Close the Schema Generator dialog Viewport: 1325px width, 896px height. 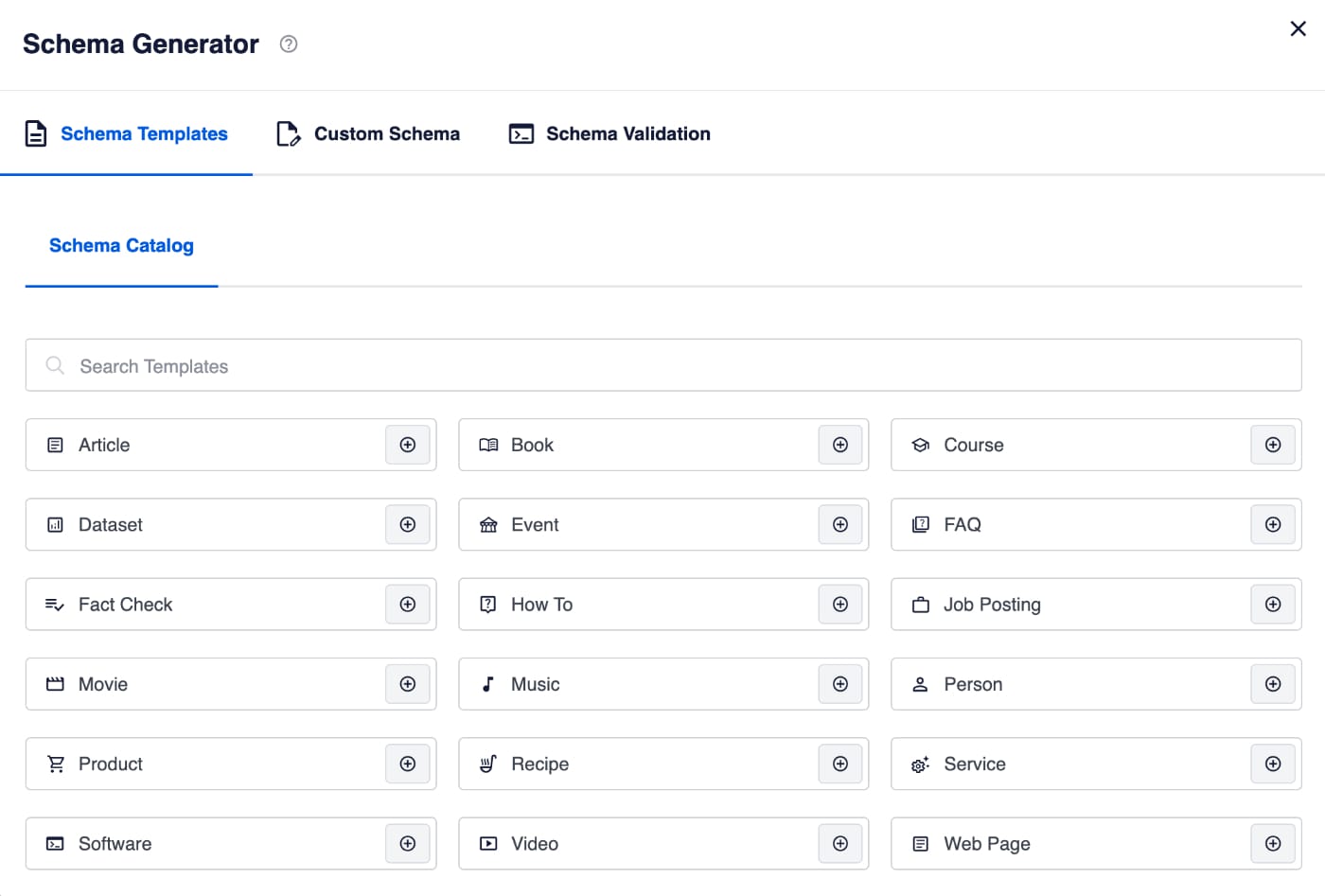pos(1298,28)
